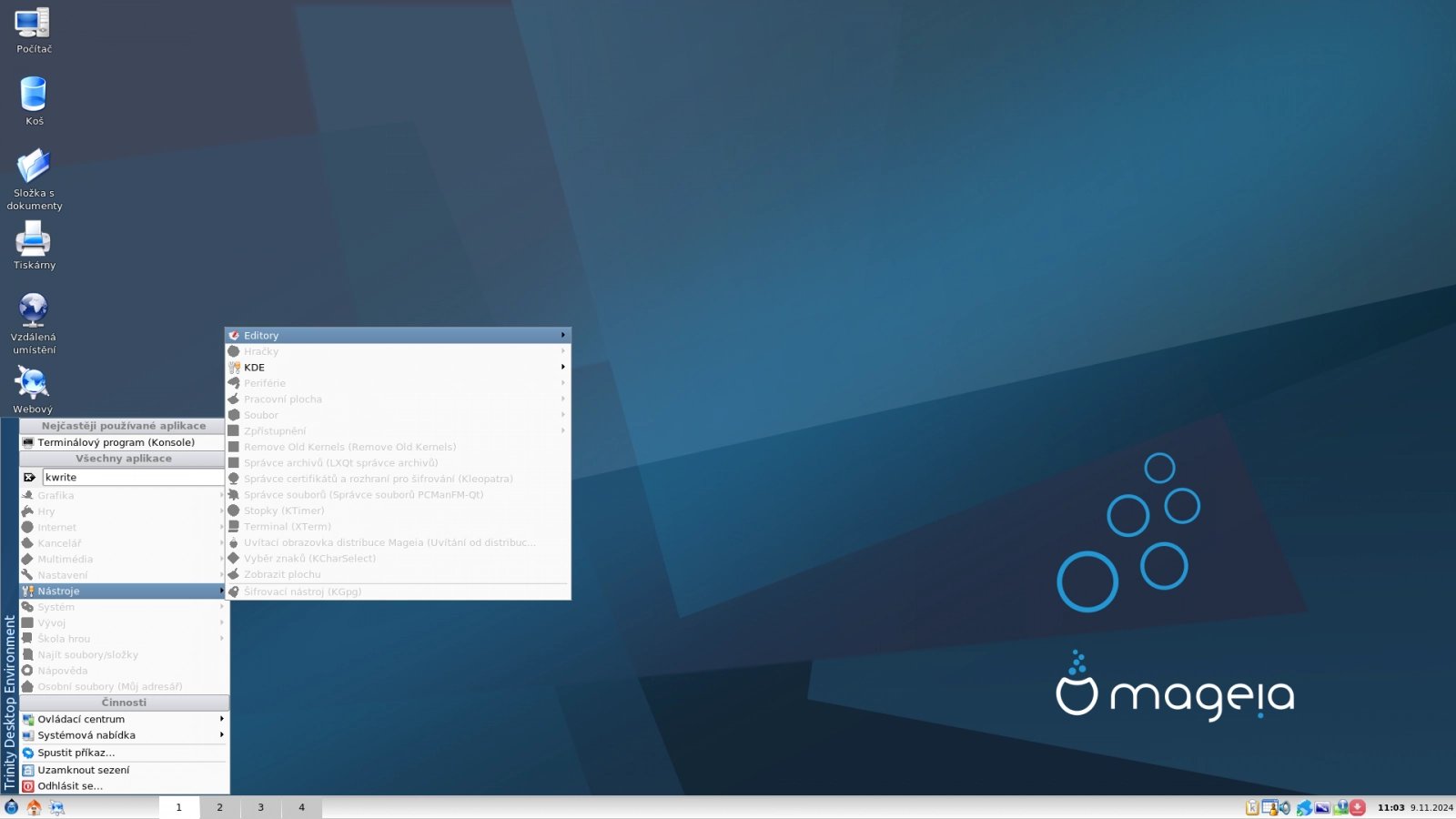The image size is (1456, 819).
Task: Switch to virtual desktop 2
Action: click(220, 807)
